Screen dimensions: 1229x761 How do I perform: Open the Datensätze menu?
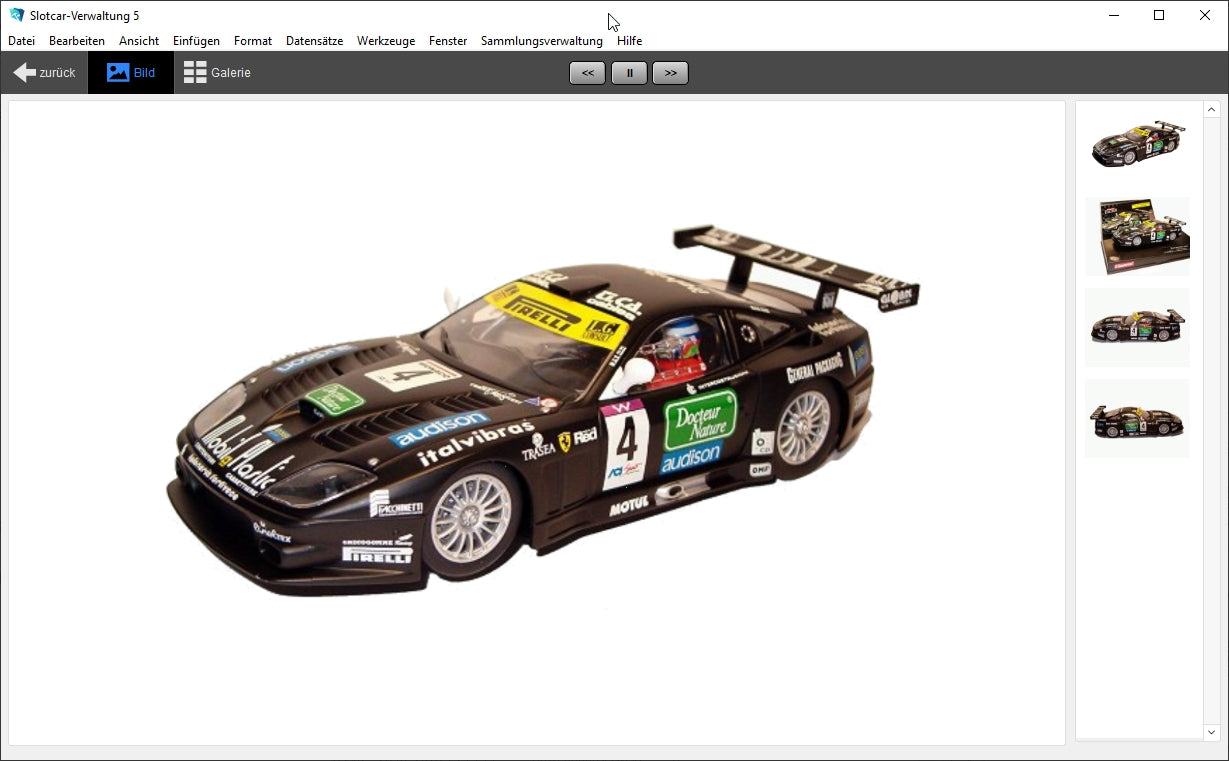point(314,40)
